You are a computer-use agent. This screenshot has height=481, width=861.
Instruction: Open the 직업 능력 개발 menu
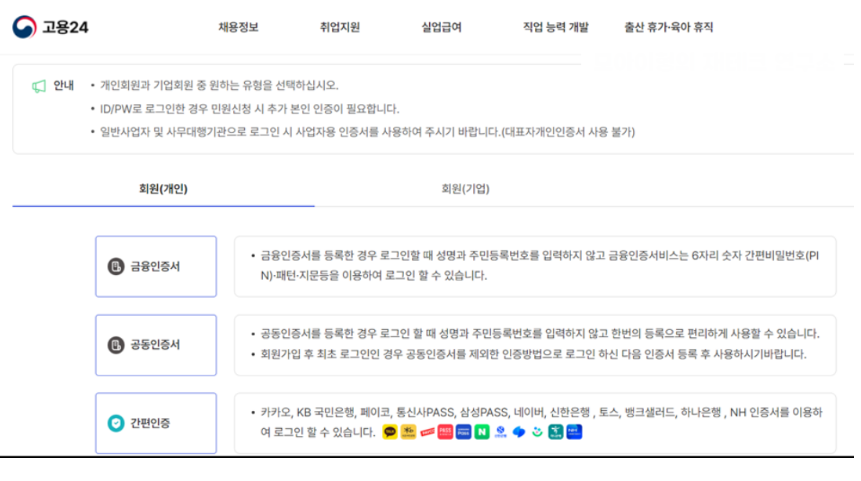coord(556,27)
